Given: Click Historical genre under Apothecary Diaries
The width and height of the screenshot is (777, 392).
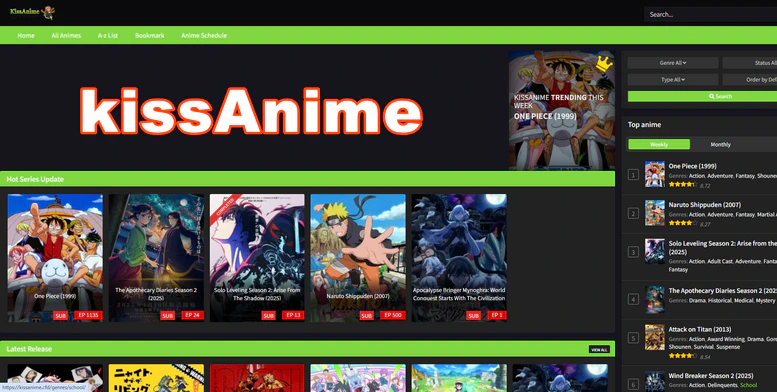Looking at the screenshot, I should (x=719, y=301).
